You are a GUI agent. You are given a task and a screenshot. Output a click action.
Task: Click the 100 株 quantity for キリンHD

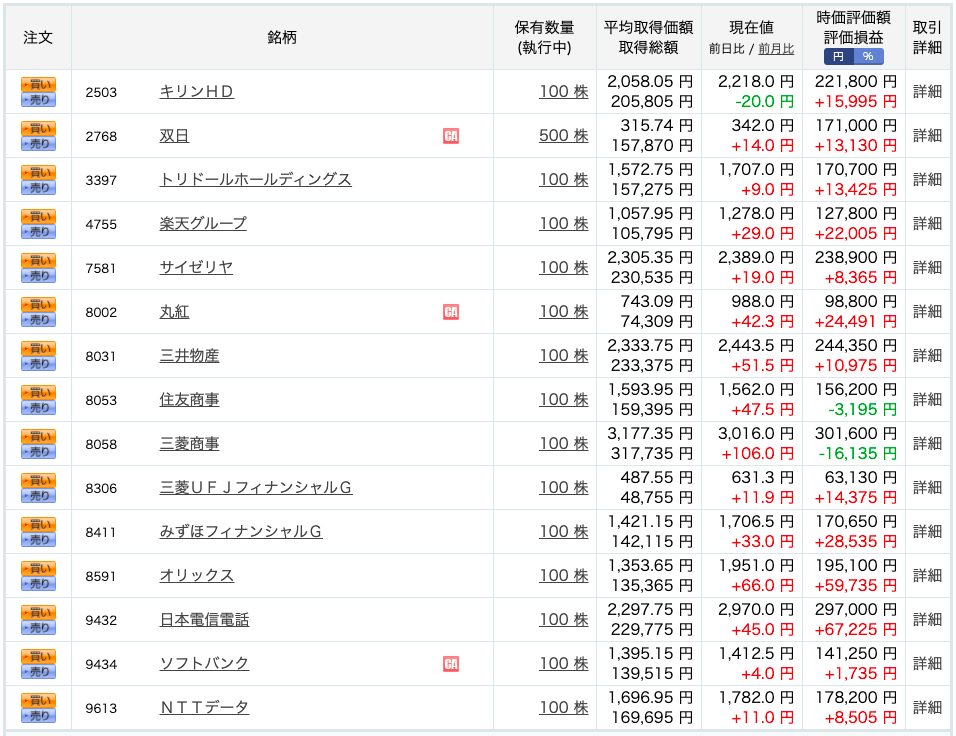pos(563,91)
